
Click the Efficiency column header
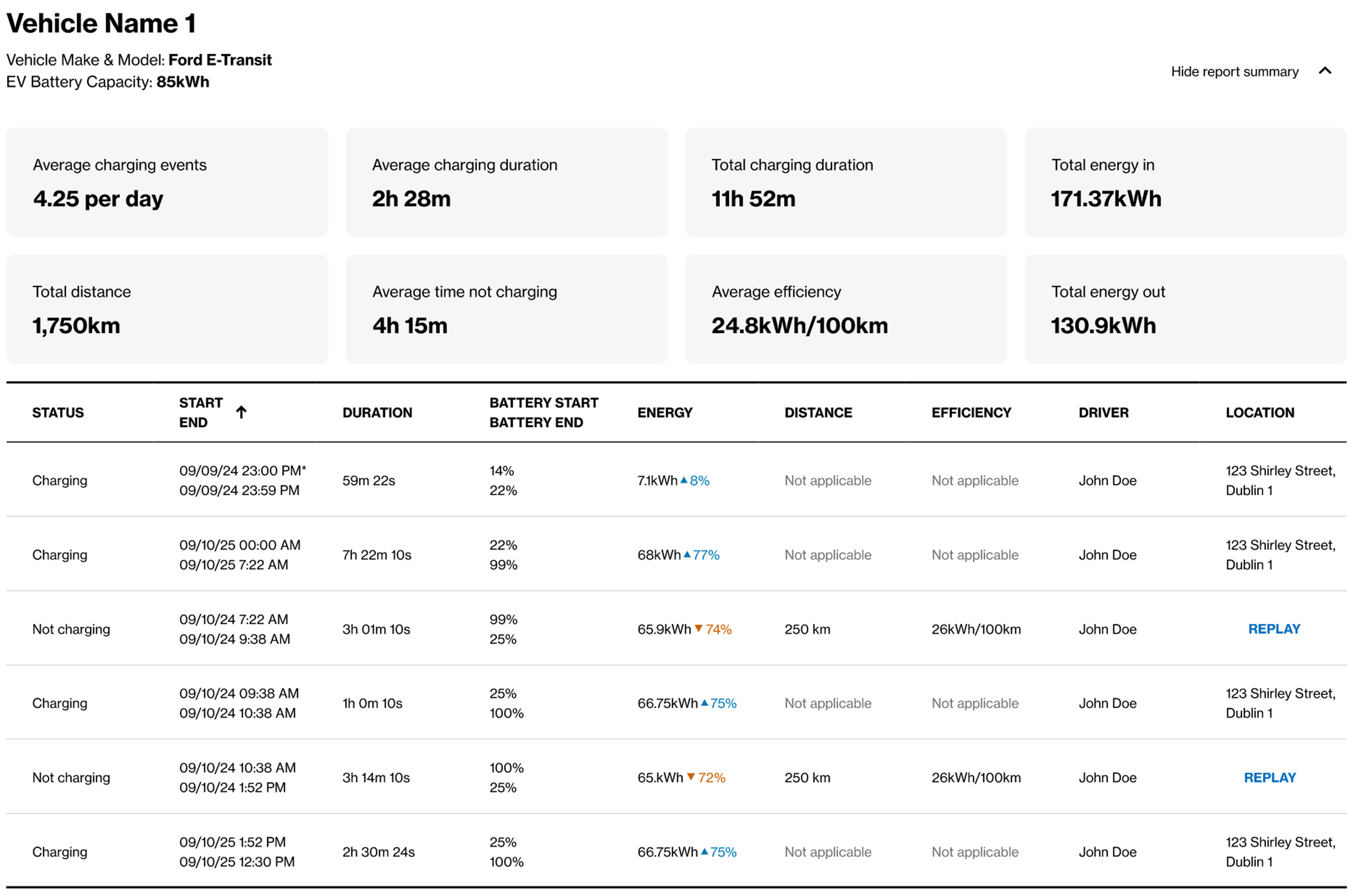point(971,413)
